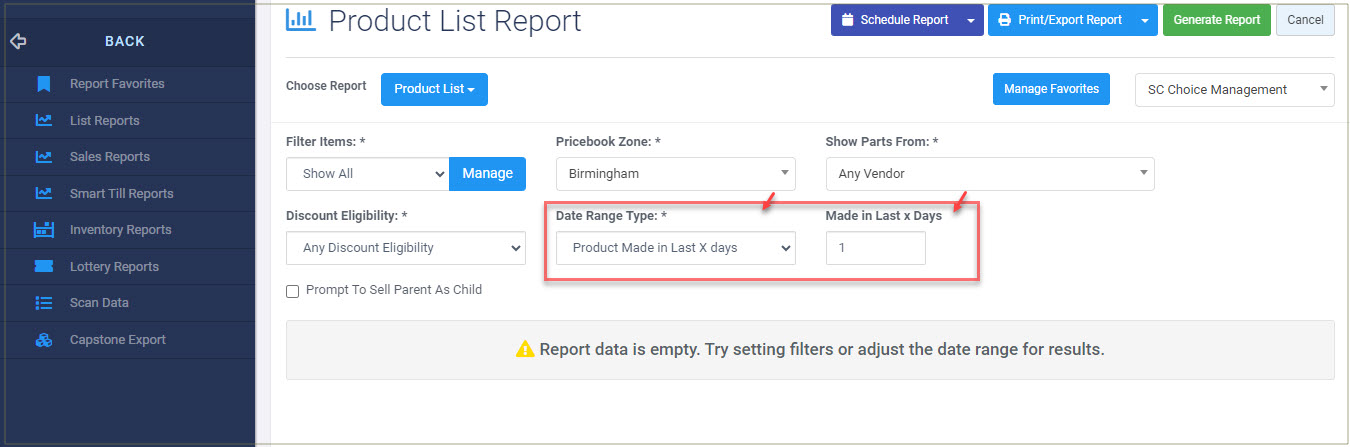Viewport: 1350px width, 447px height.
Task: Click the back arrow icon in sidebar
Action: point(17,42)
